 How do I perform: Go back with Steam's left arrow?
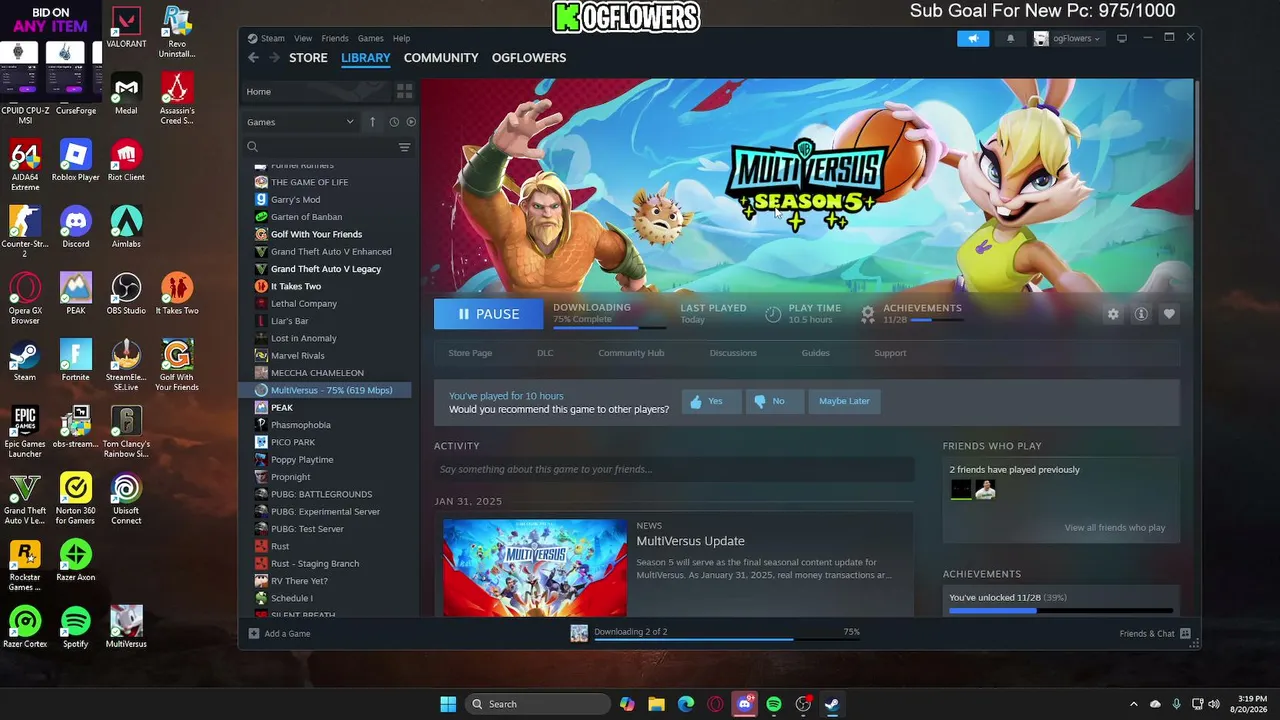click(x=253, y=58)
